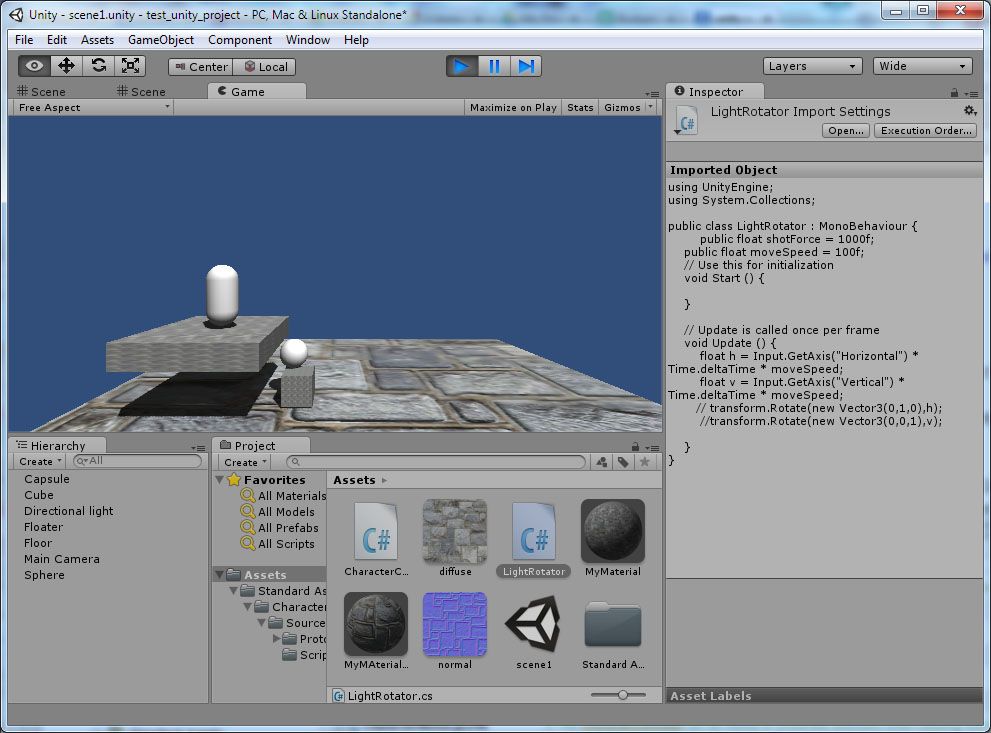Click the Project search field
Viewport: 991px width, 733px height.
pyautogui.click(x=436, y=462)
